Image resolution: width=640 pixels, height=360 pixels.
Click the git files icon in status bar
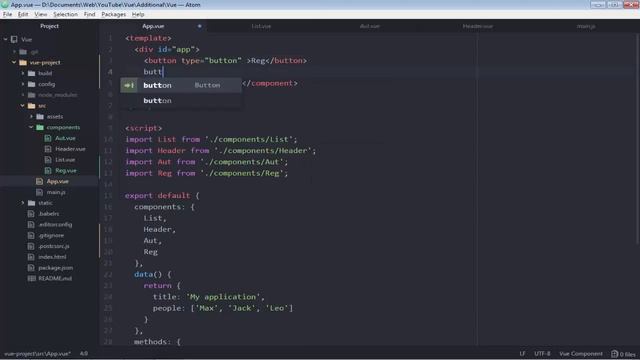point(614,354)
